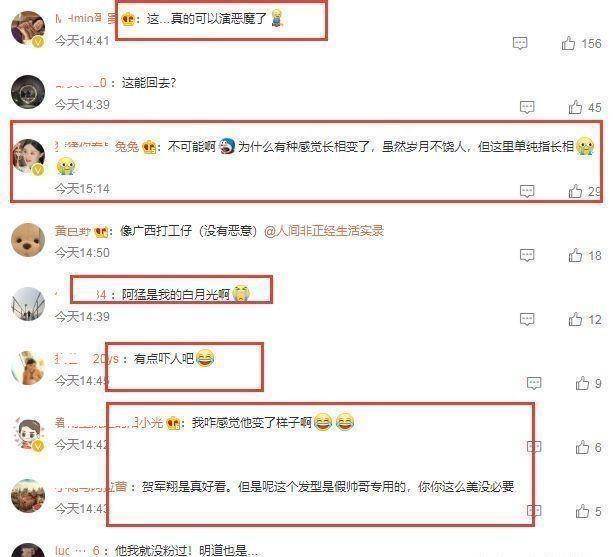Open the username ending in '小光'
Viewport: 615px width, 557px height.
pyautogui.click(x=109, y=423)
